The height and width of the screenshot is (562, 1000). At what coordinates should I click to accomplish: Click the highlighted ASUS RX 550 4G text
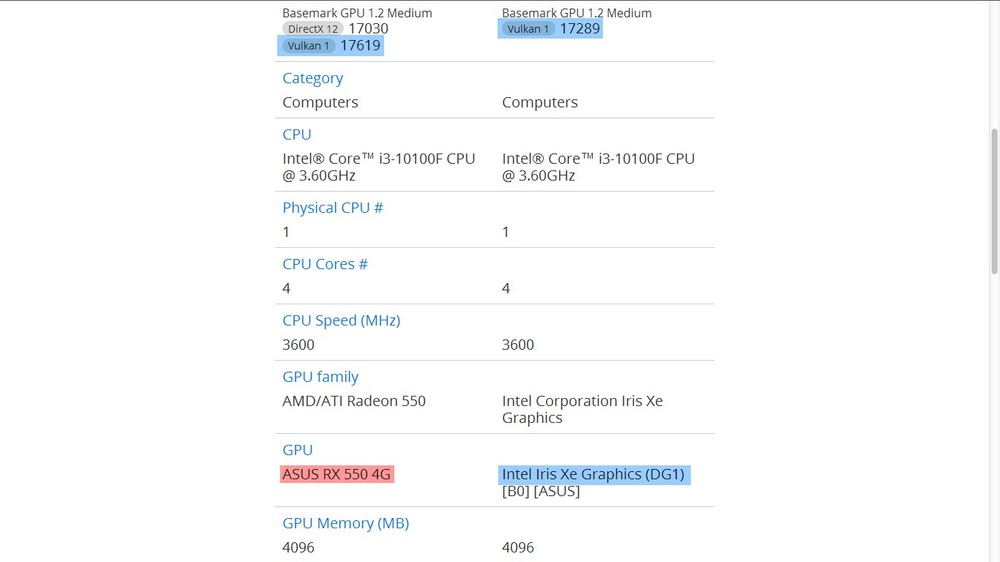(x=337, y=474)
